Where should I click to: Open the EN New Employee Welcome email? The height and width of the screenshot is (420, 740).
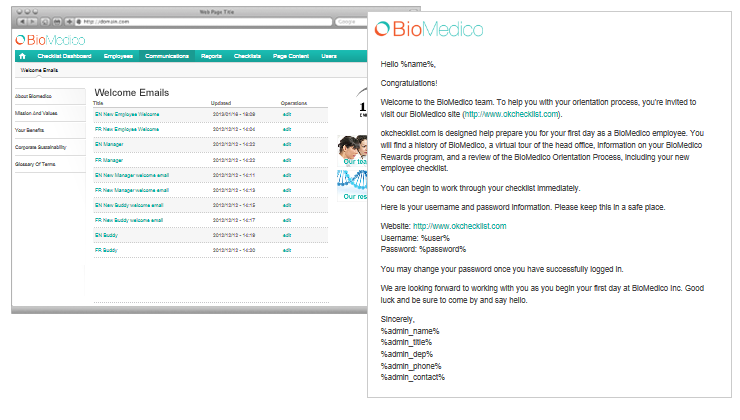(x=127, y=114)
